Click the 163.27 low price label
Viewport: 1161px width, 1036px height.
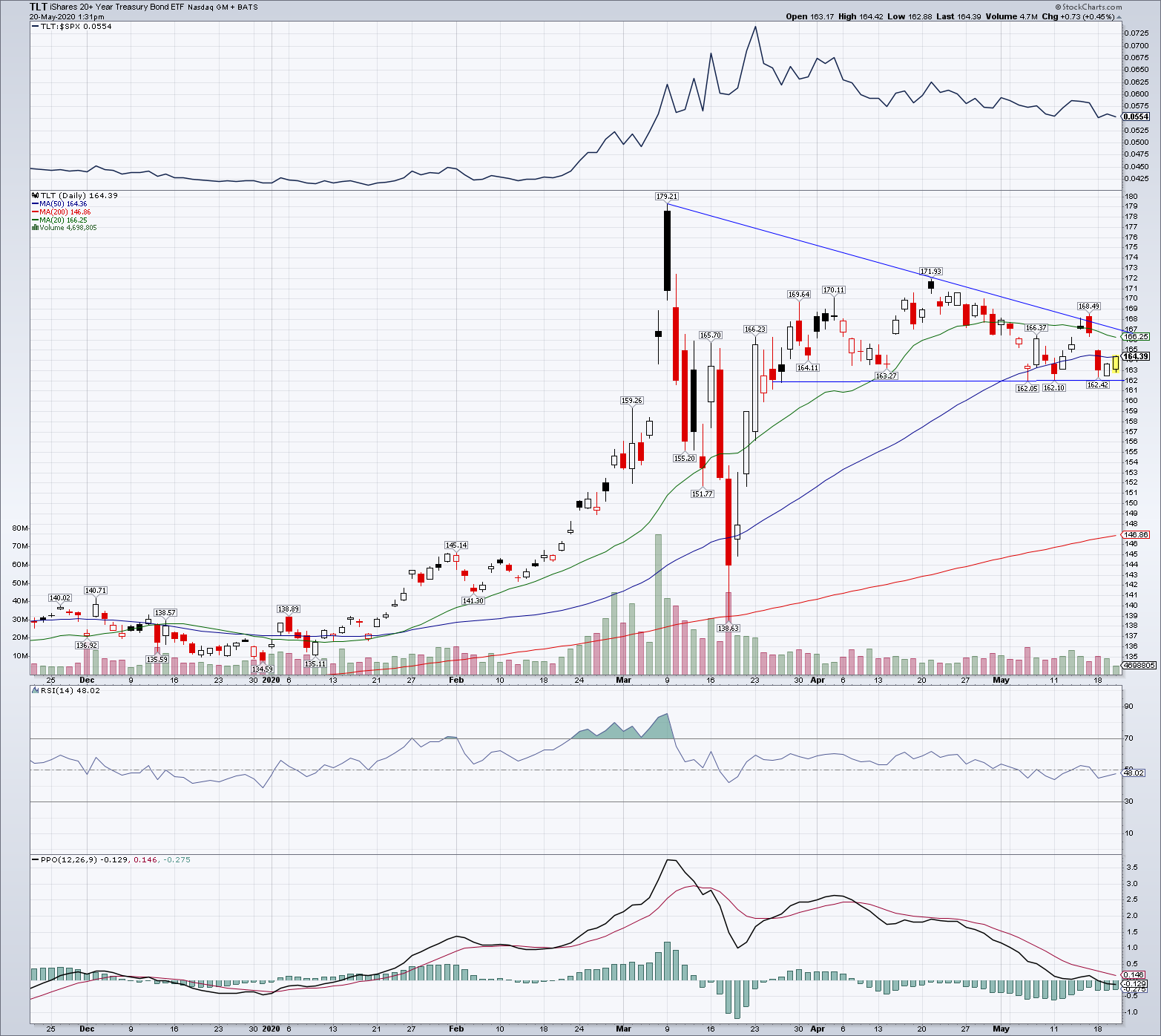[887, 376]
